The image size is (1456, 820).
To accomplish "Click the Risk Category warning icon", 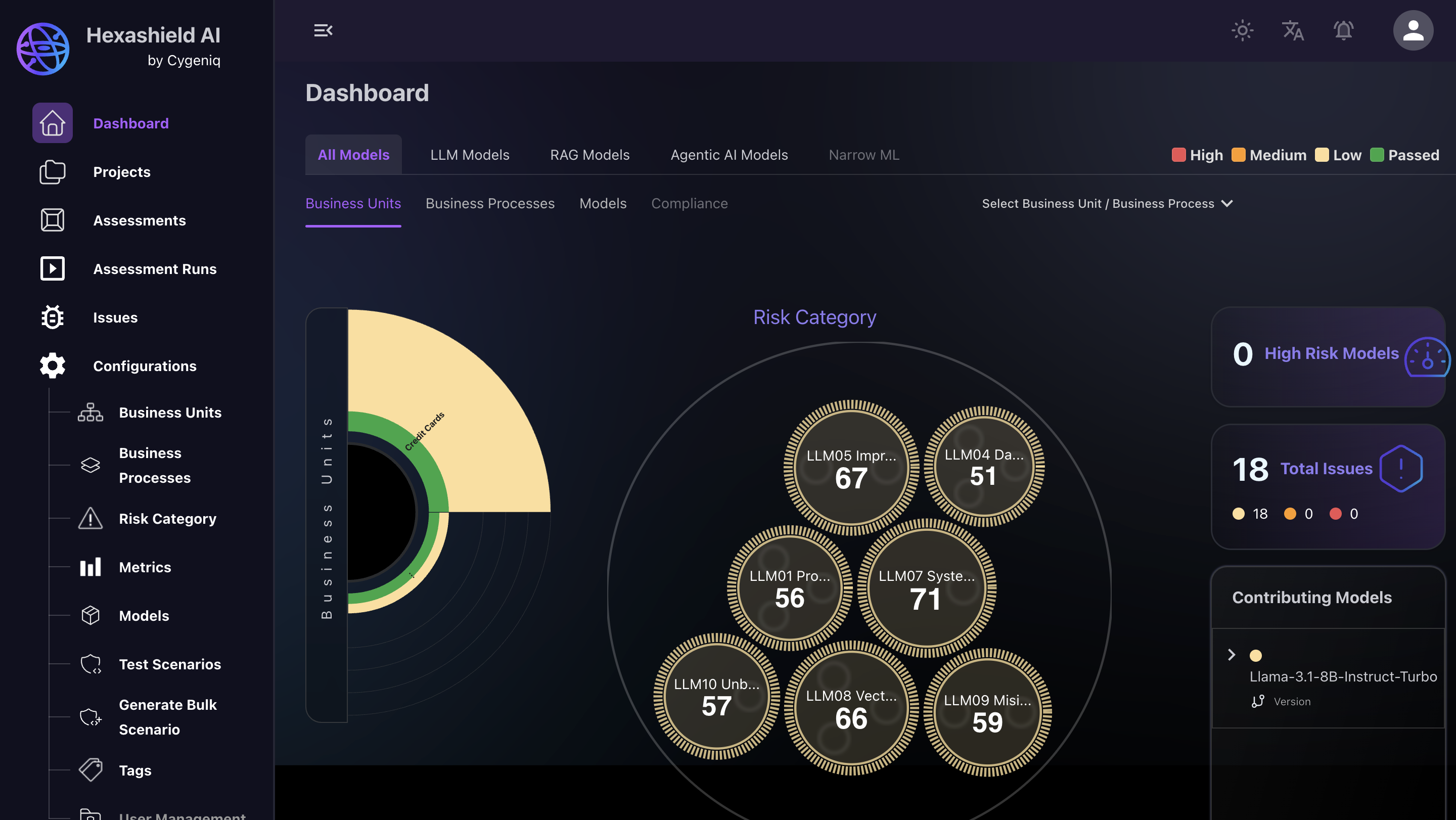I will click(x=90, y=519).
